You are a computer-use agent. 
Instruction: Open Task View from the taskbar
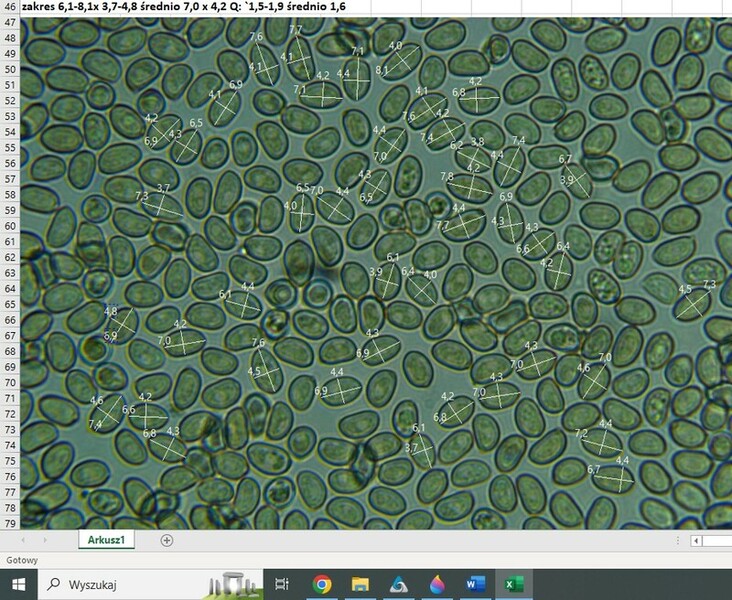click(x=282, y=584)
